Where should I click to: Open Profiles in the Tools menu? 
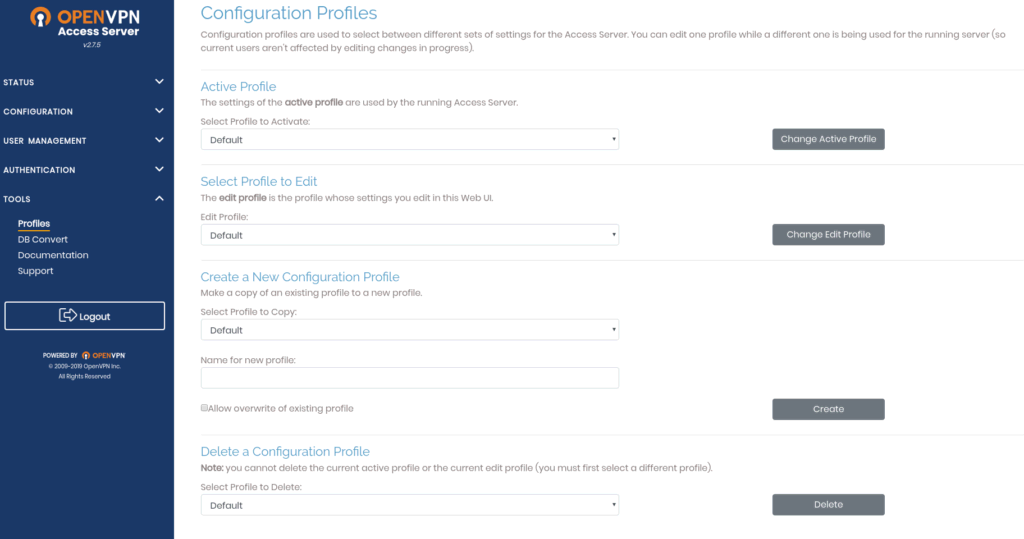[34, 223]
